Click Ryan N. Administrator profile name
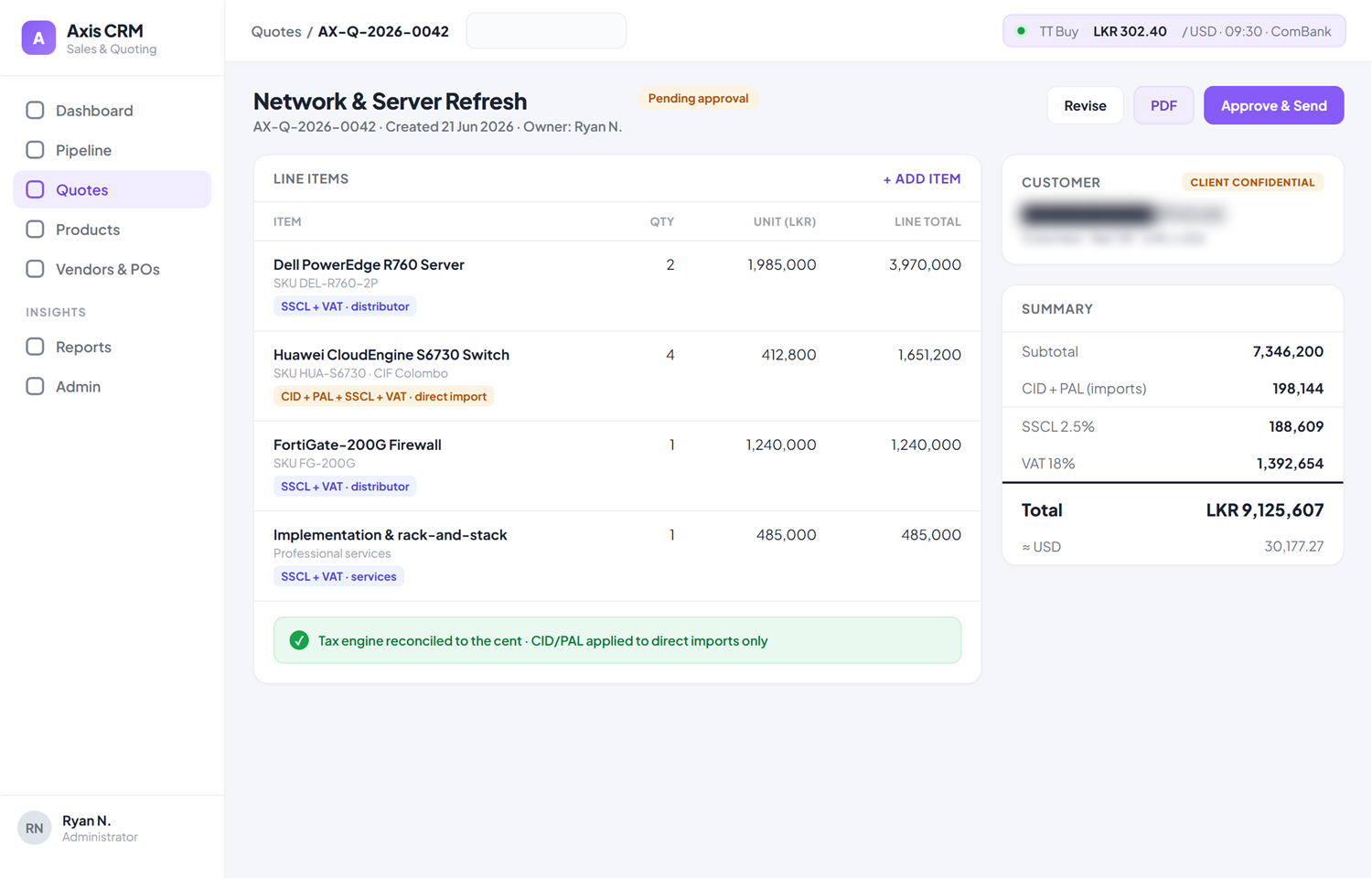Viewport: 1372px width, 879px height. pyautogui.click(x=100, y=828)
